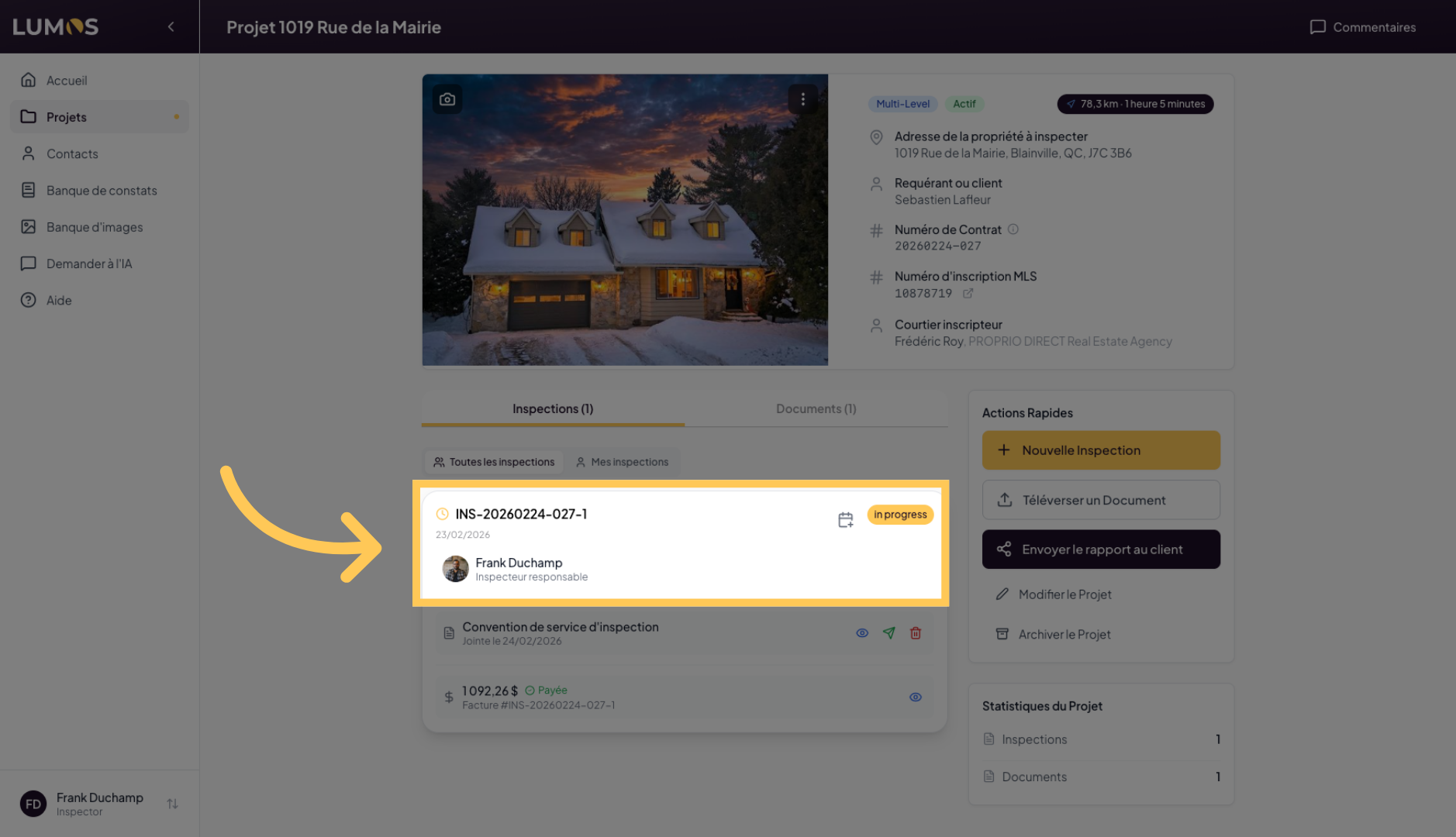Select the Toutes les inspections filter

pos(493,461)
